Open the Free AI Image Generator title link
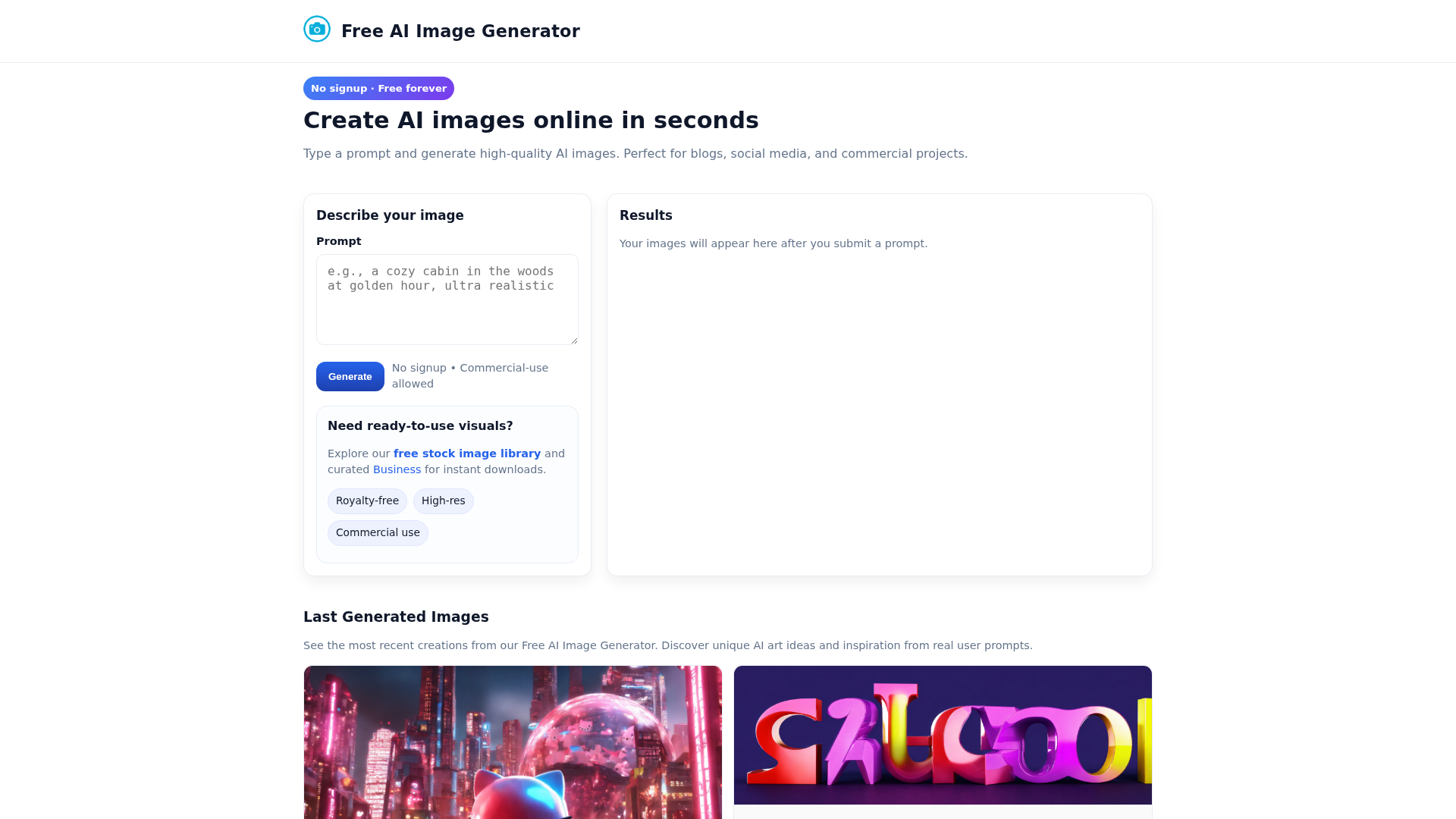The image size is (1456, 819). (x=460, y=31)
